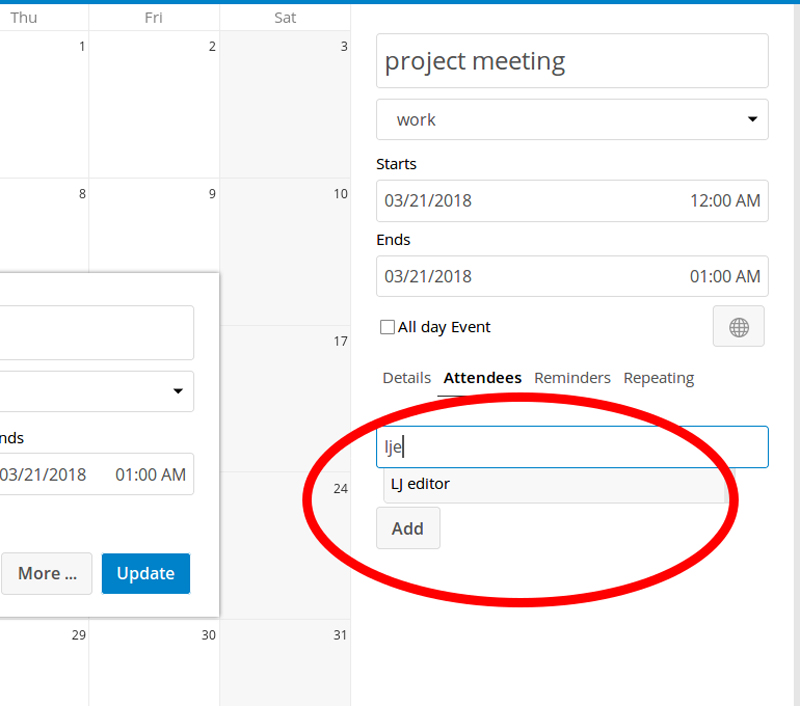Click the globe timezone icon

pyautogui.click(x=738, y=326)
